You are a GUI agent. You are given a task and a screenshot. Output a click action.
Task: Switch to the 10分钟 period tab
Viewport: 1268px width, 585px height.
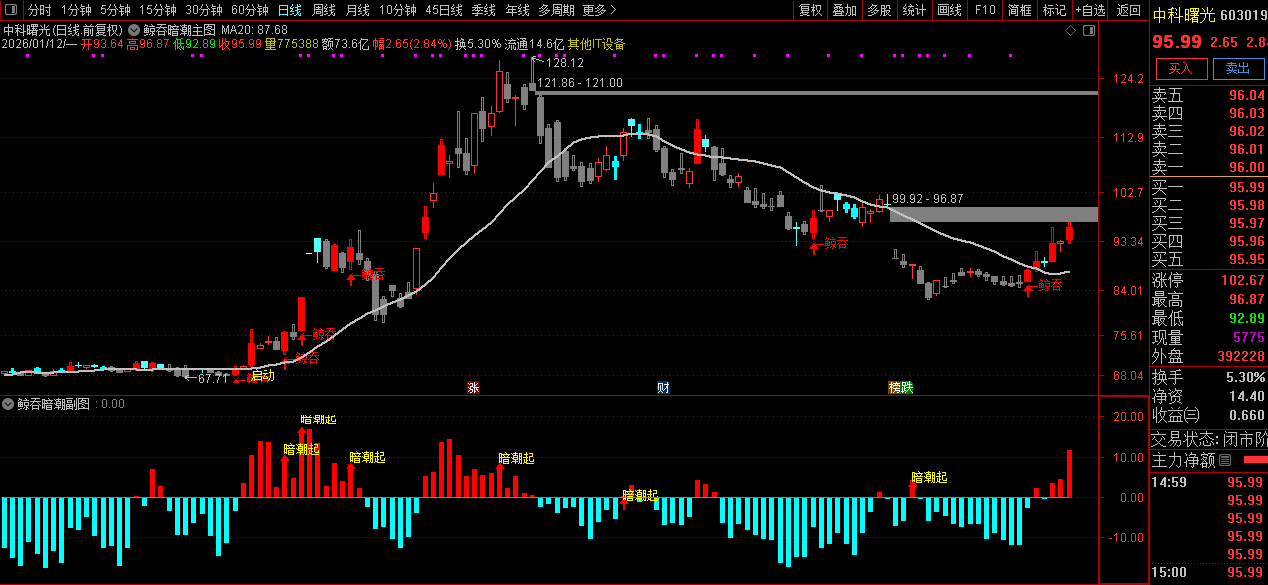pyautogui.click(x=397, y=10)
